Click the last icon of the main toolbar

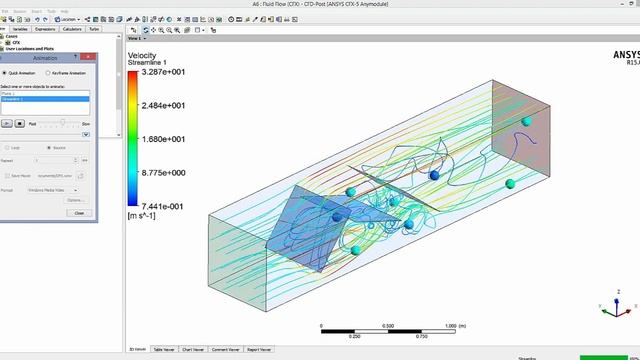tap(295, 19)
